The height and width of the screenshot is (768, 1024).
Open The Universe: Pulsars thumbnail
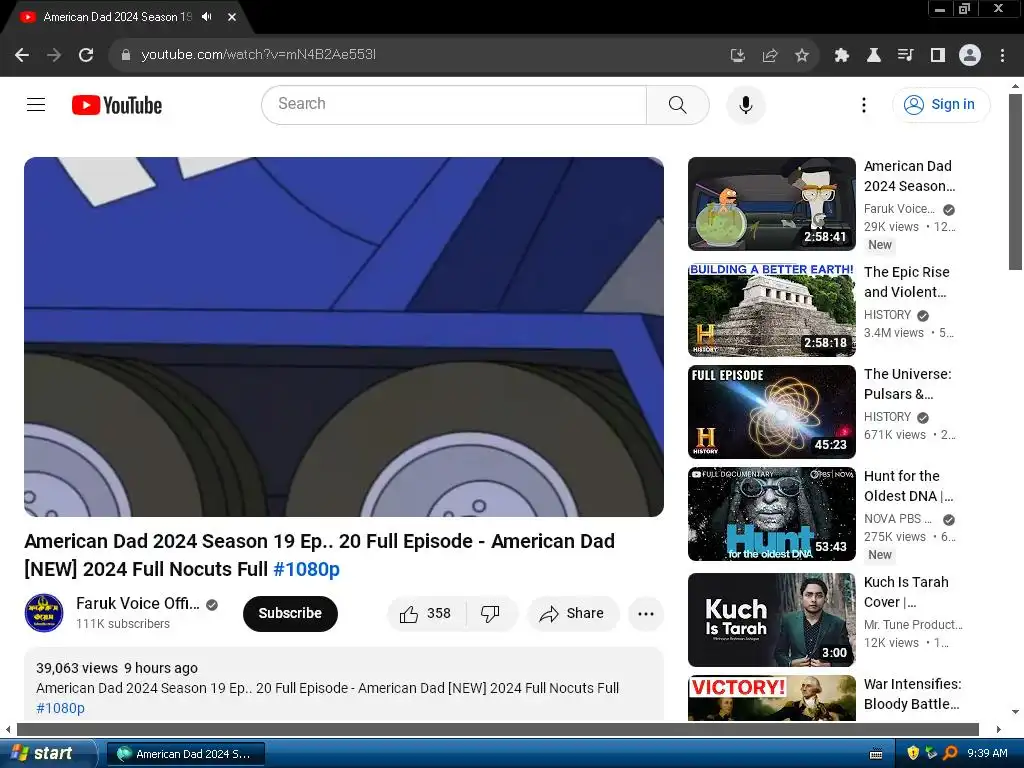point(771,411)
